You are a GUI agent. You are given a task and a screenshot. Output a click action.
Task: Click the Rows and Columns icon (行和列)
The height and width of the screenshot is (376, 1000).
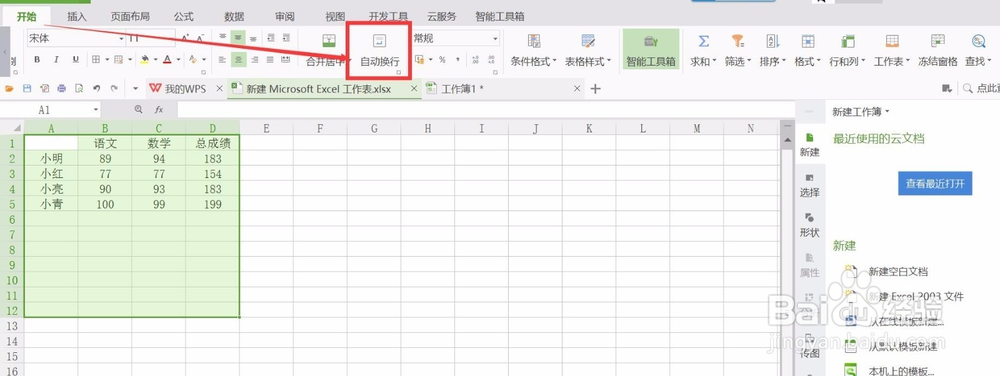click(x=848, y=41)
